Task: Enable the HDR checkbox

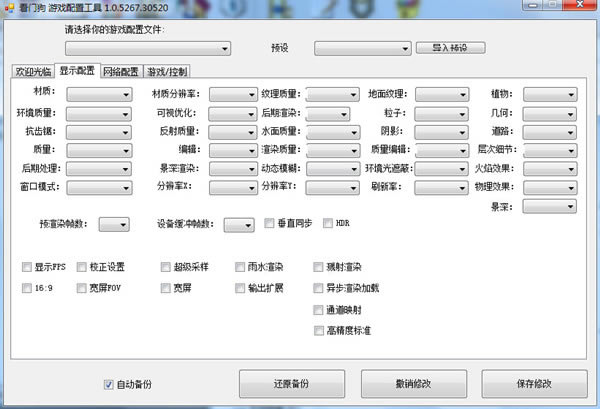Action: pyautogui.click(x=327, y=223)
